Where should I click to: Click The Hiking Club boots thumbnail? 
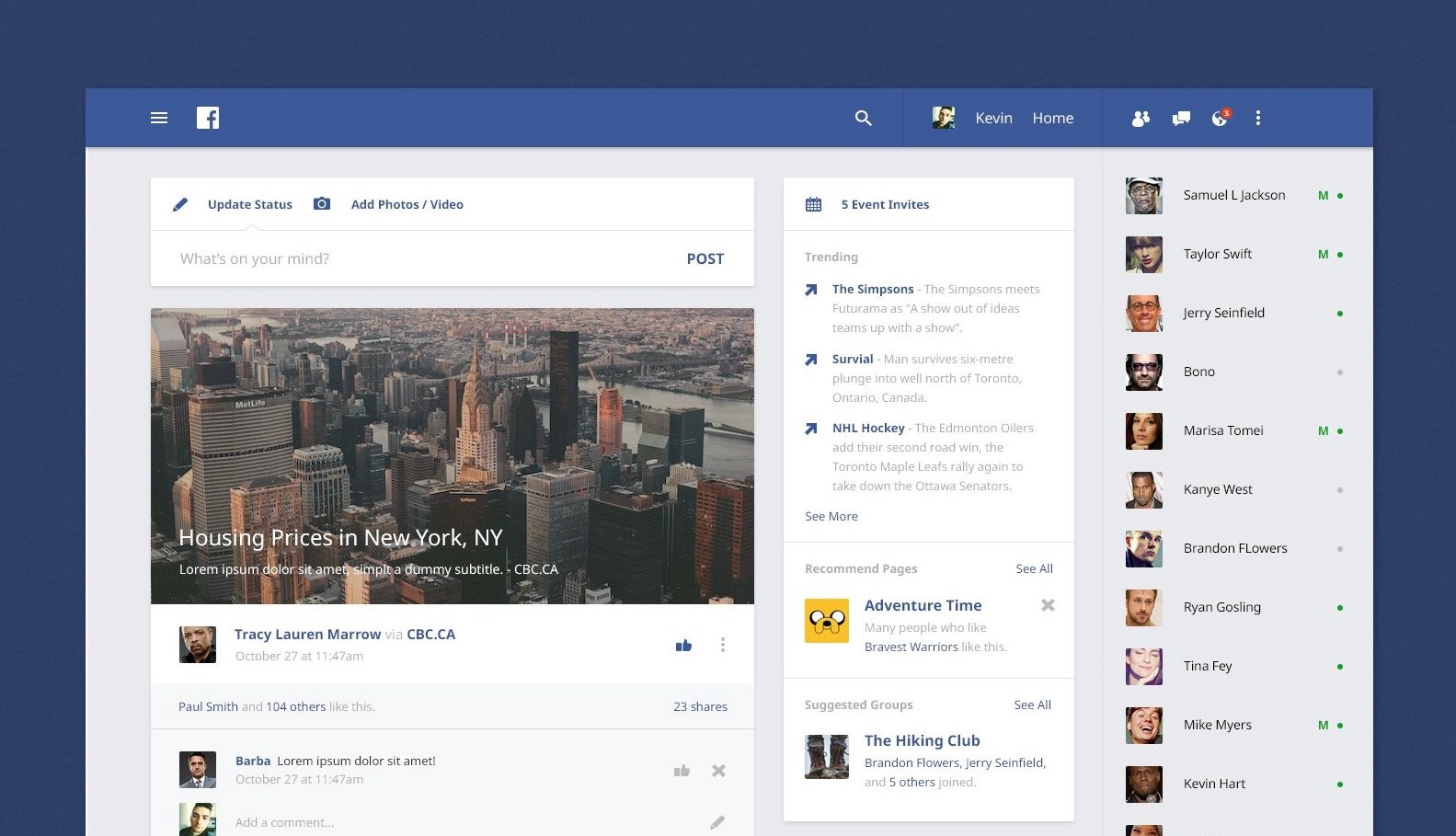coord(827,757)
